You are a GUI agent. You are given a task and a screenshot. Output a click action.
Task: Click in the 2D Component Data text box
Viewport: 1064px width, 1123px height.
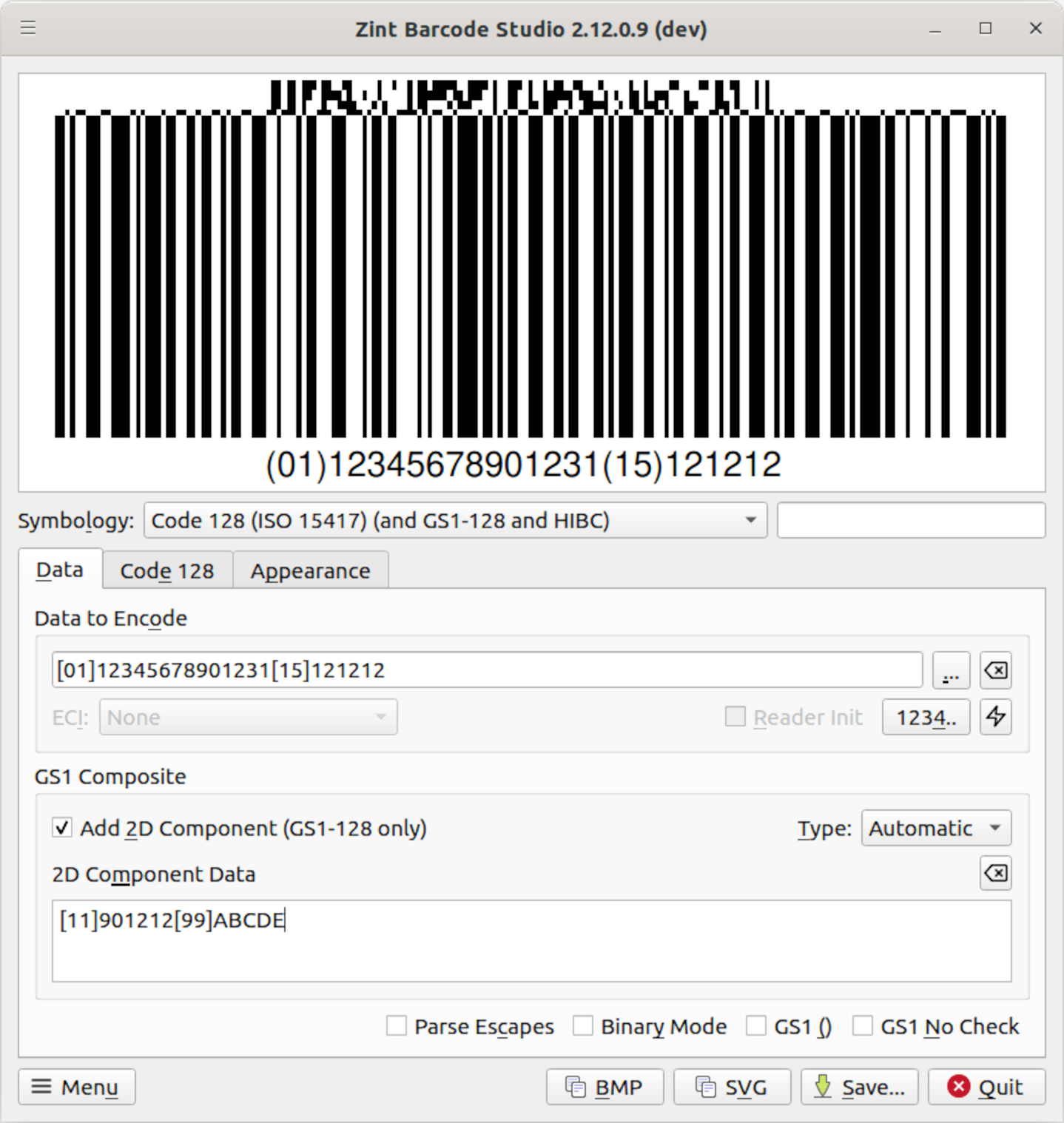[531, 941]
